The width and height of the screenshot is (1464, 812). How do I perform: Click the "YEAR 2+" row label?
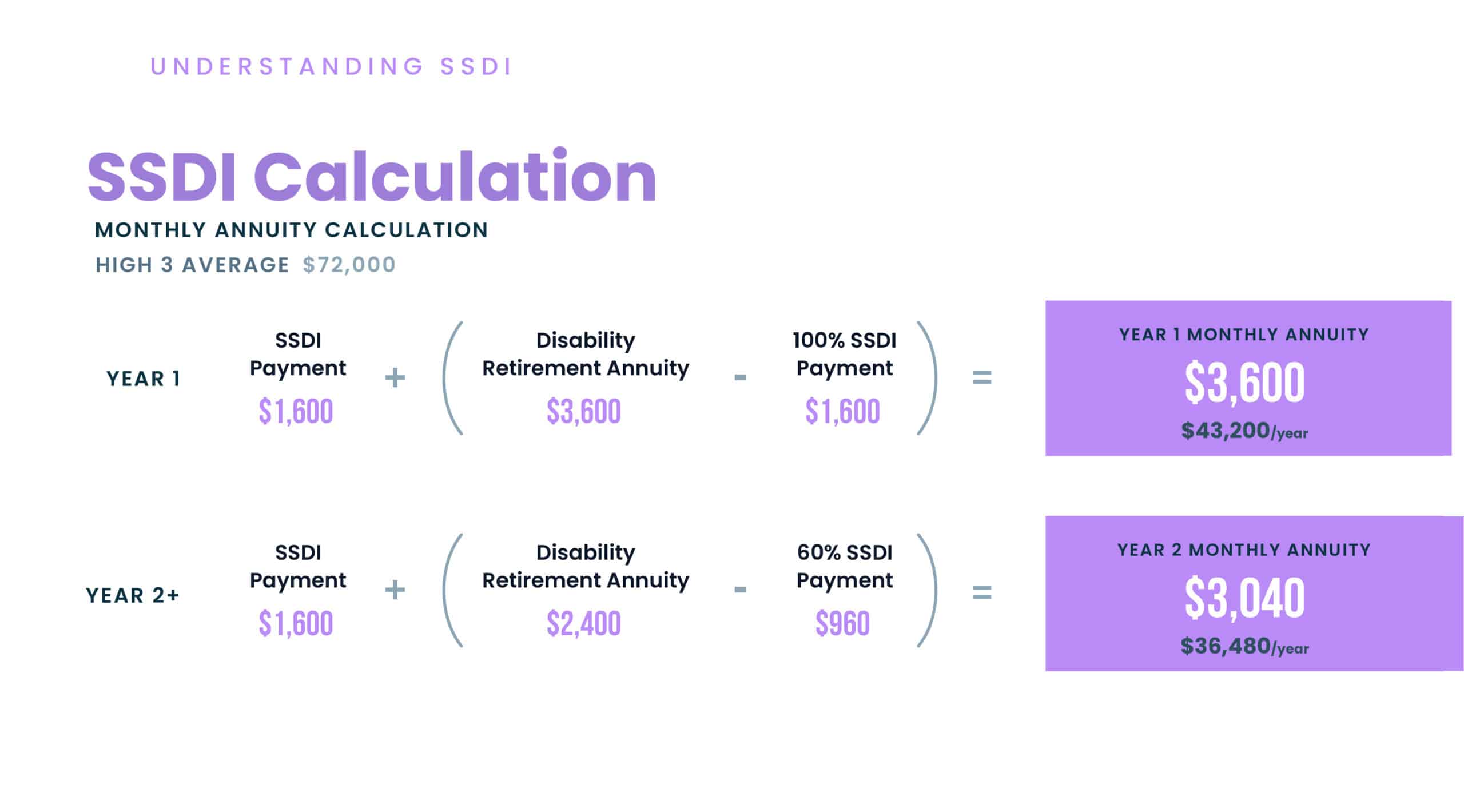133,595
